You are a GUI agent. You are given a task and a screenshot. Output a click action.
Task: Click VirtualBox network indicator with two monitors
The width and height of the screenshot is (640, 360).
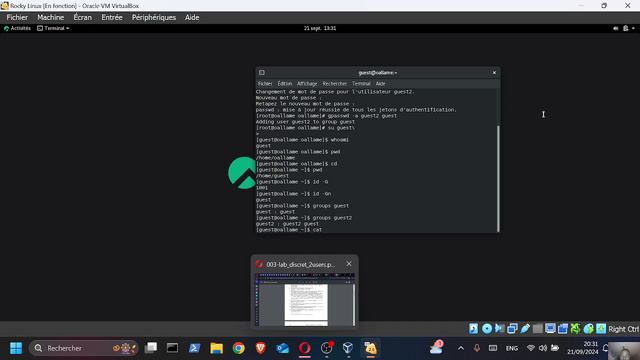click(512, 329)
